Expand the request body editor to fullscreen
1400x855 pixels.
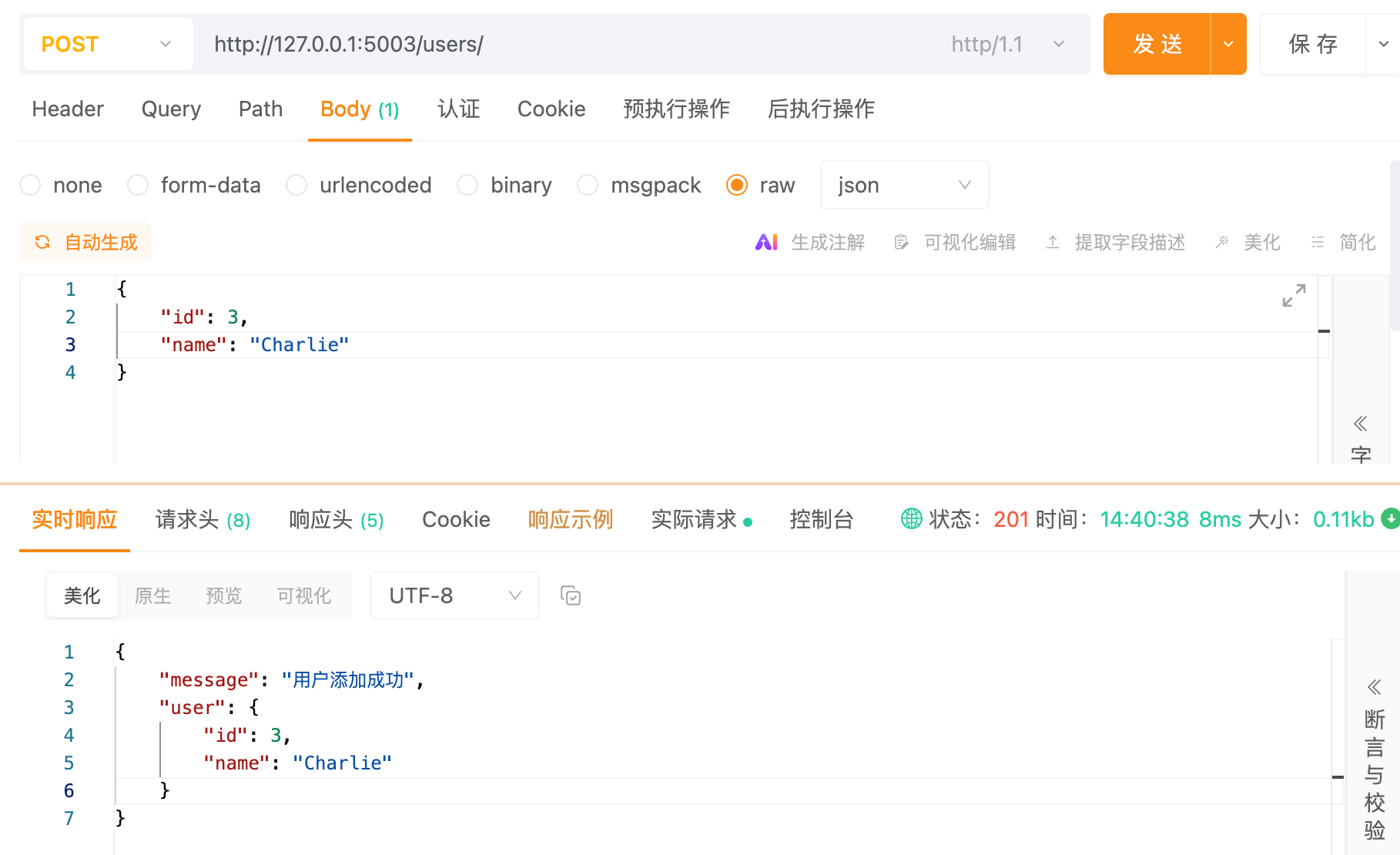coord(1294,295)
